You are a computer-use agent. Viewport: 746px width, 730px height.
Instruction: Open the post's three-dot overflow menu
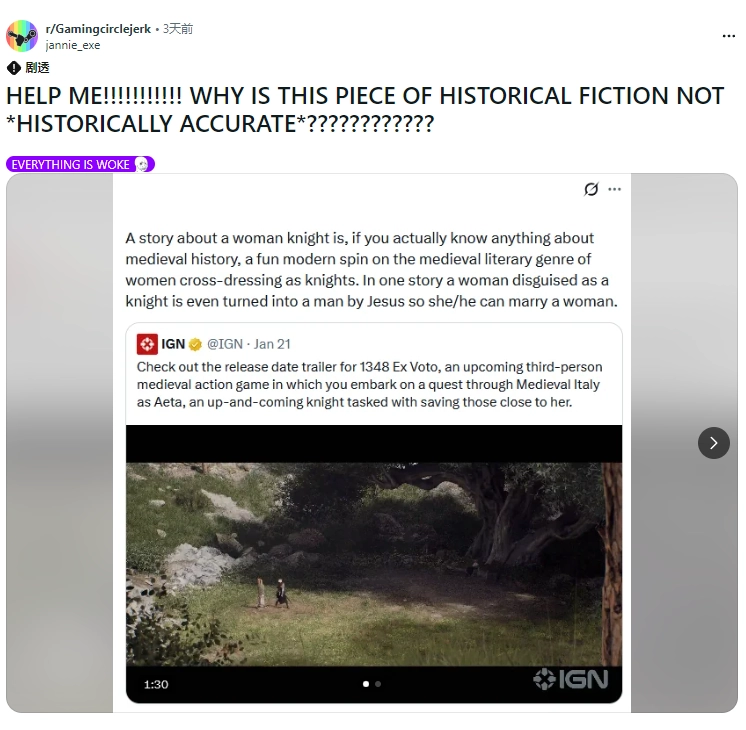coord(728,36)
